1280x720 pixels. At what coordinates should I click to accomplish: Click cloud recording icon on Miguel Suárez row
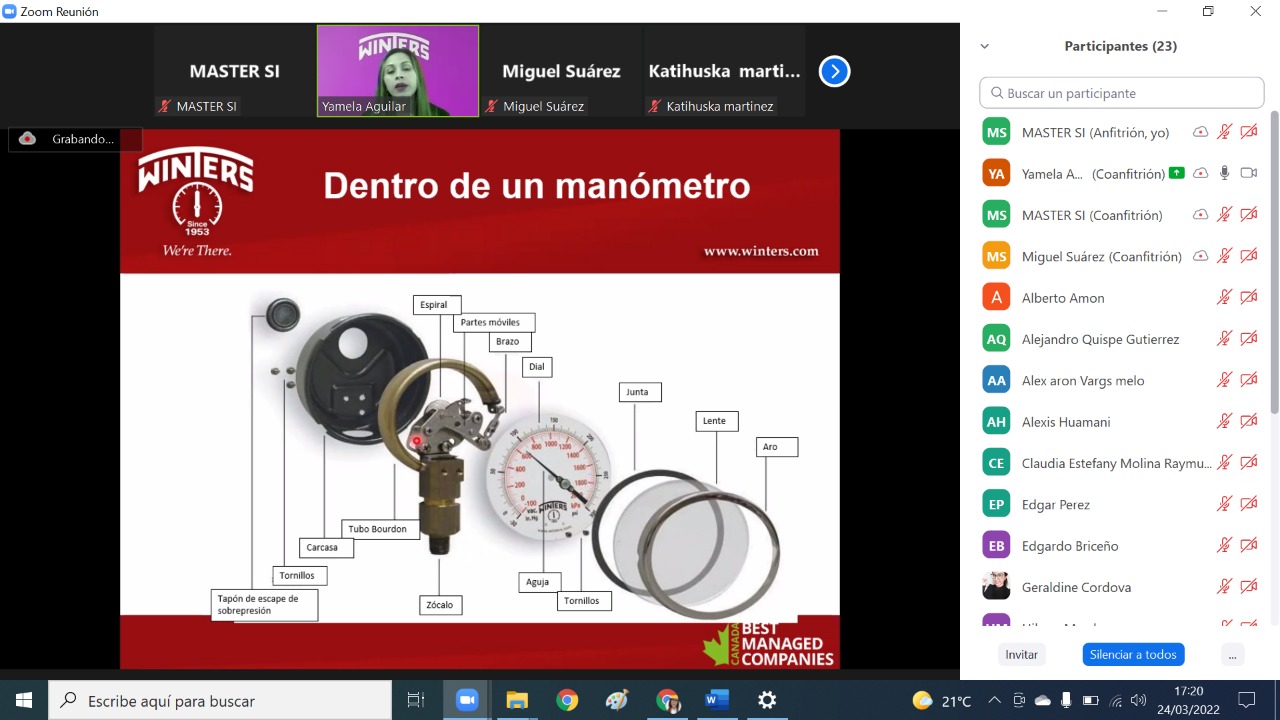pos(1200,256)
